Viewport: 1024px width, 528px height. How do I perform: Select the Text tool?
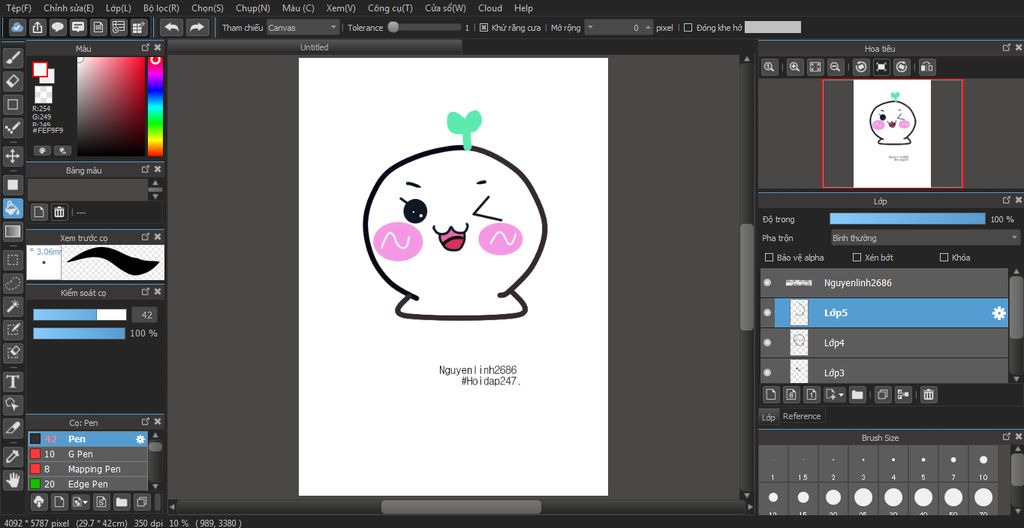click(x=13, y=381)
